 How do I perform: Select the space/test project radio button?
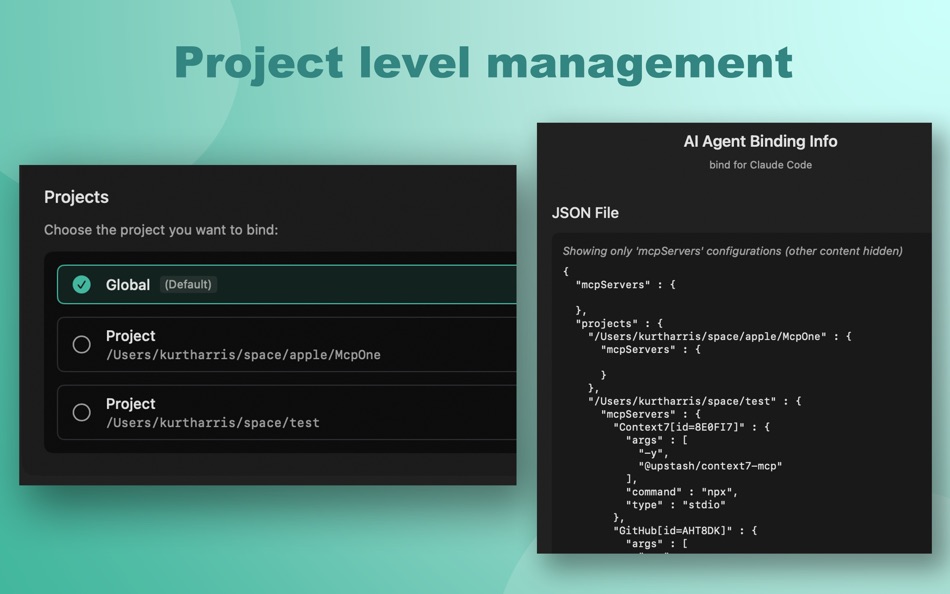coord(81,412)
